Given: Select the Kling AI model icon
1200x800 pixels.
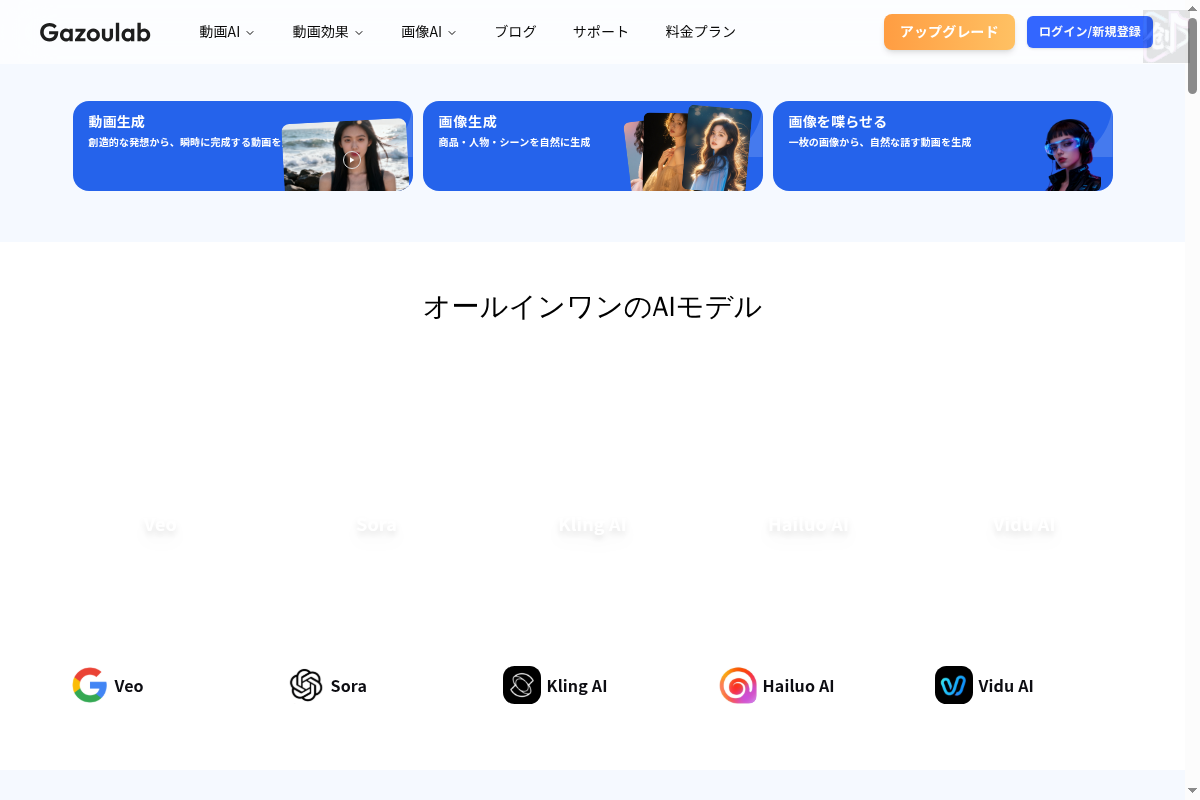Looking at the screenshot, I should pos(521,685).
